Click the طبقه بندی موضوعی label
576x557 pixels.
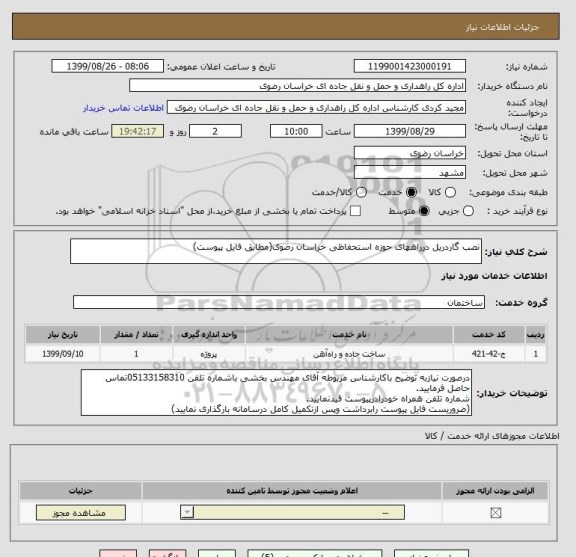(508, 192)
